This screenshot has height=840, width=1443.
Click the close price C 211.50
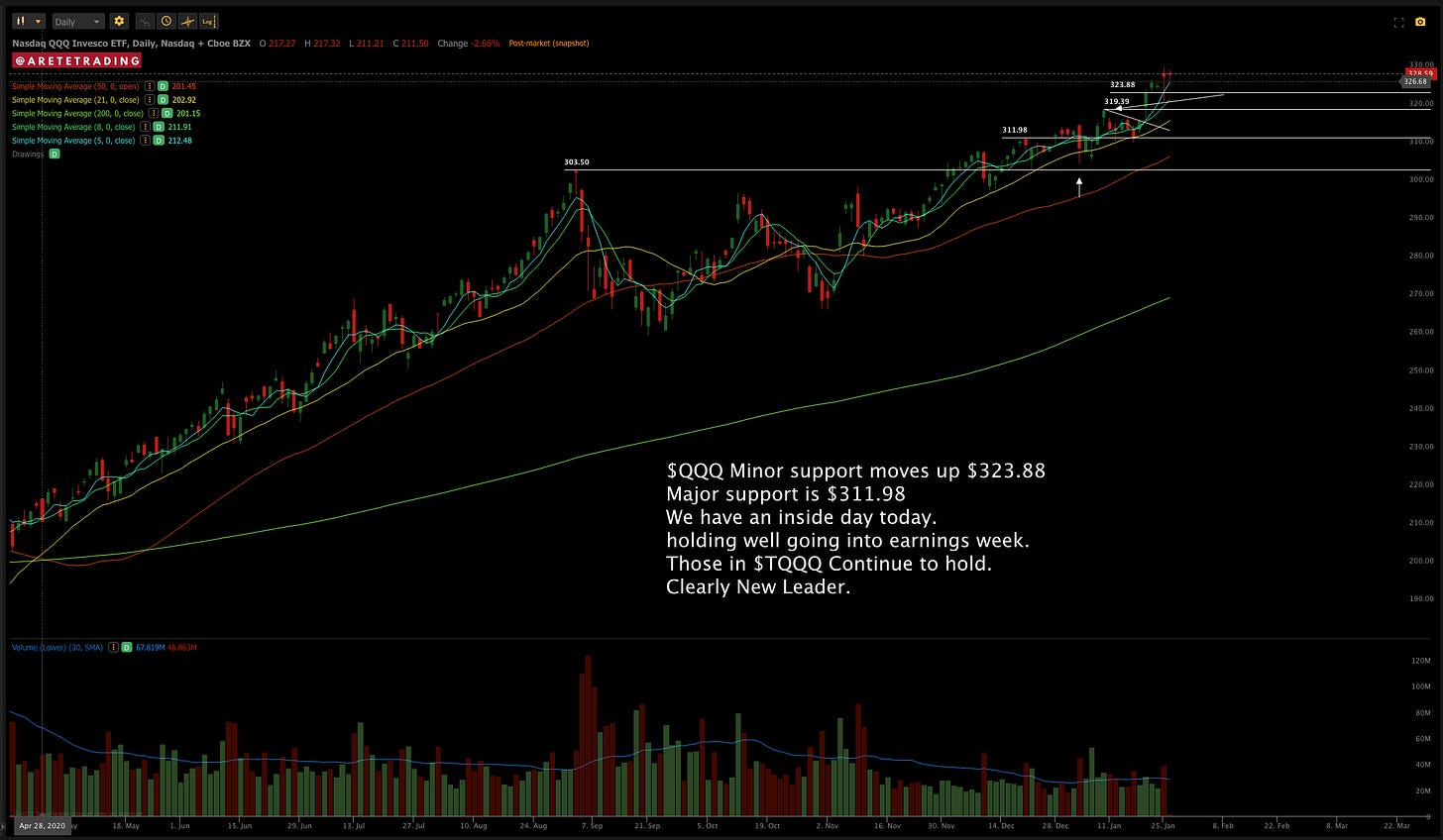[410, 44]
